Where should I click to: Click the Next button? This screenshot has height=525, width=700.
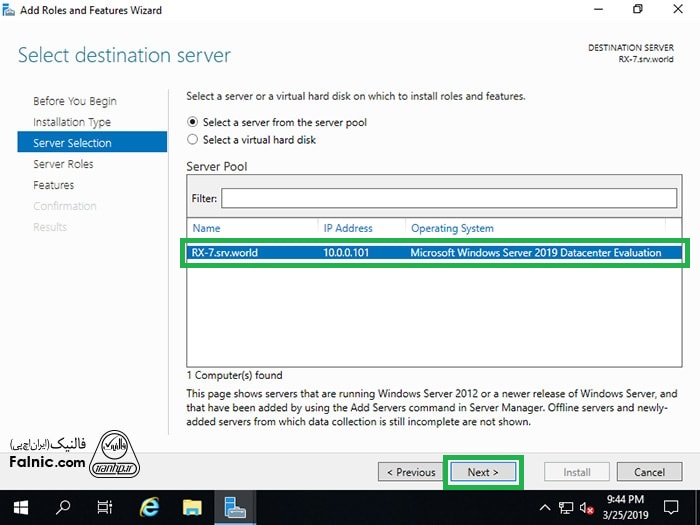click(x=483, y=472)
